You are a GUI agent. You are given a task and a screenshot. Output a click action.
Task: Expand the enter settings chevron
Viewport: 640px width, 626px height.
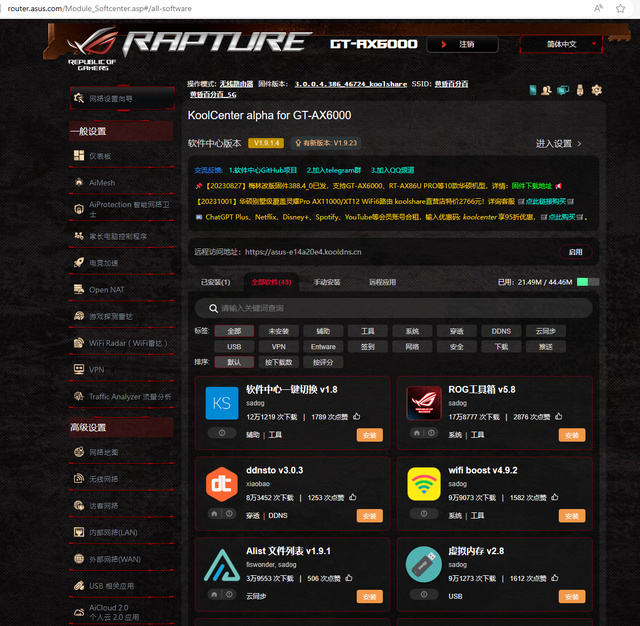tap(579, 144)
